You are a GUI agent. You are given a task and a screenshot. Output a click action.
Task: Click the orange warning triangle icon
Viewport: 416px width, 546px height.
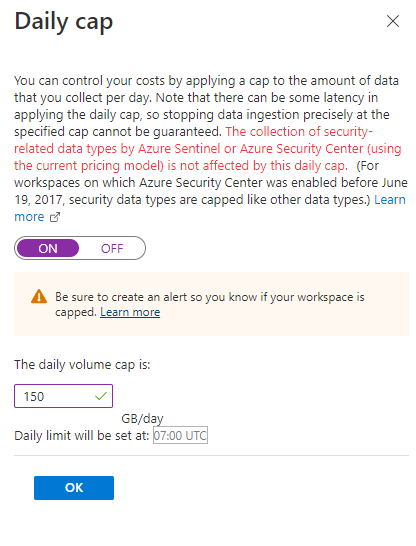point(39,297)
